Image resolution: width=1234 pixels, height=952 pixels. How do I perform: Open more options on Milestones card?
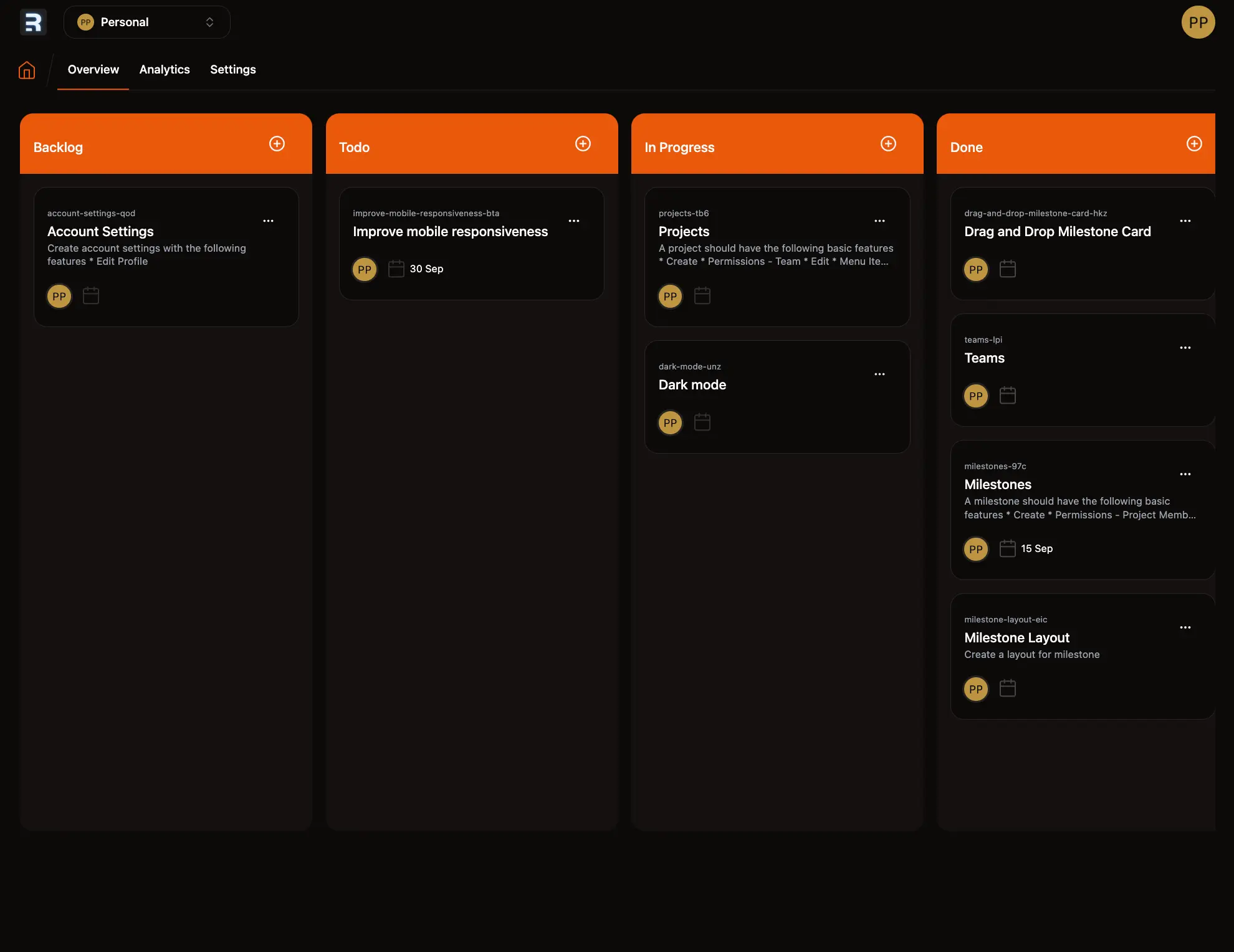coord(1185,474)
